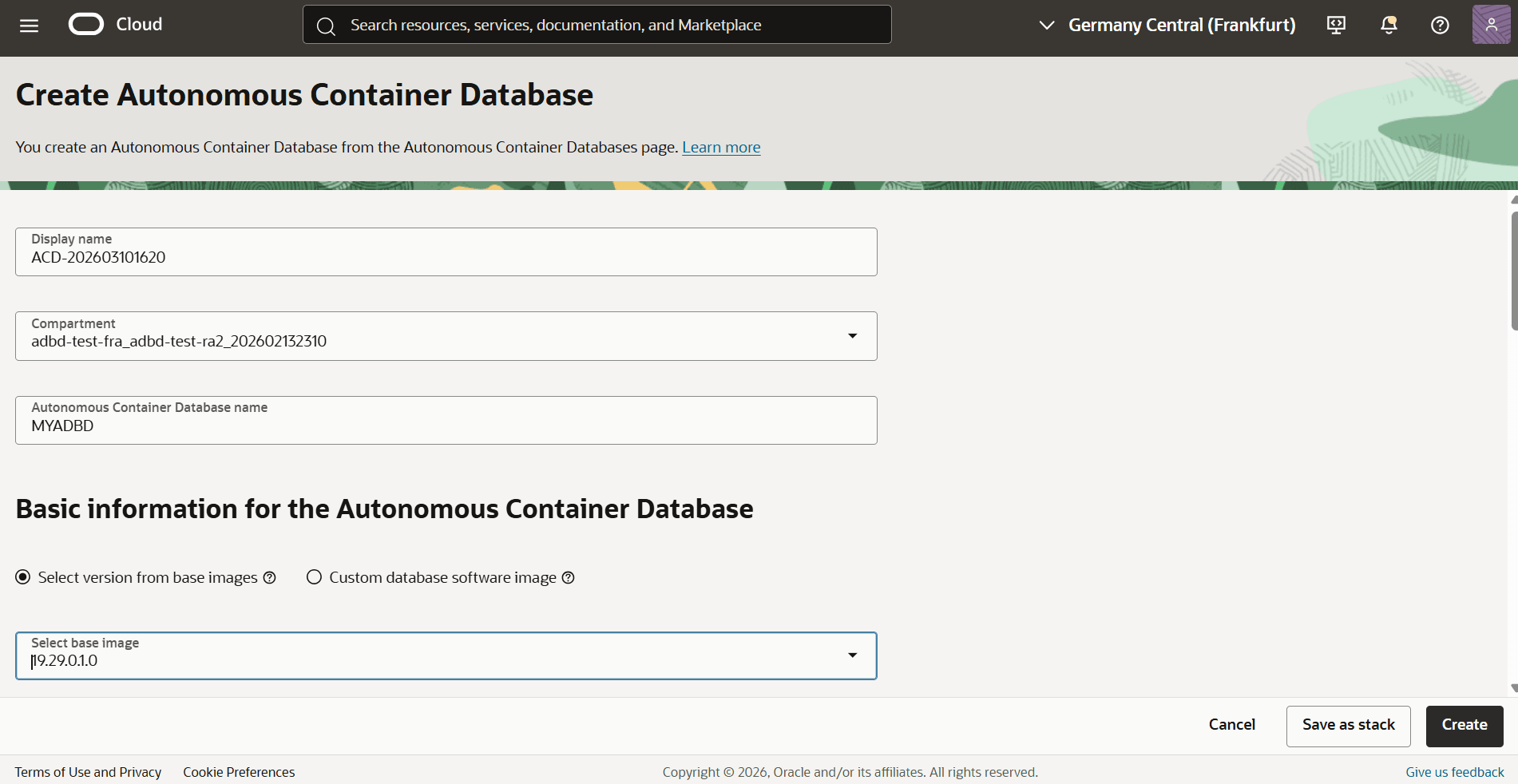Click the search magnifier icon
This screenshot has height=784, width=1518.
tap(326, 25)
